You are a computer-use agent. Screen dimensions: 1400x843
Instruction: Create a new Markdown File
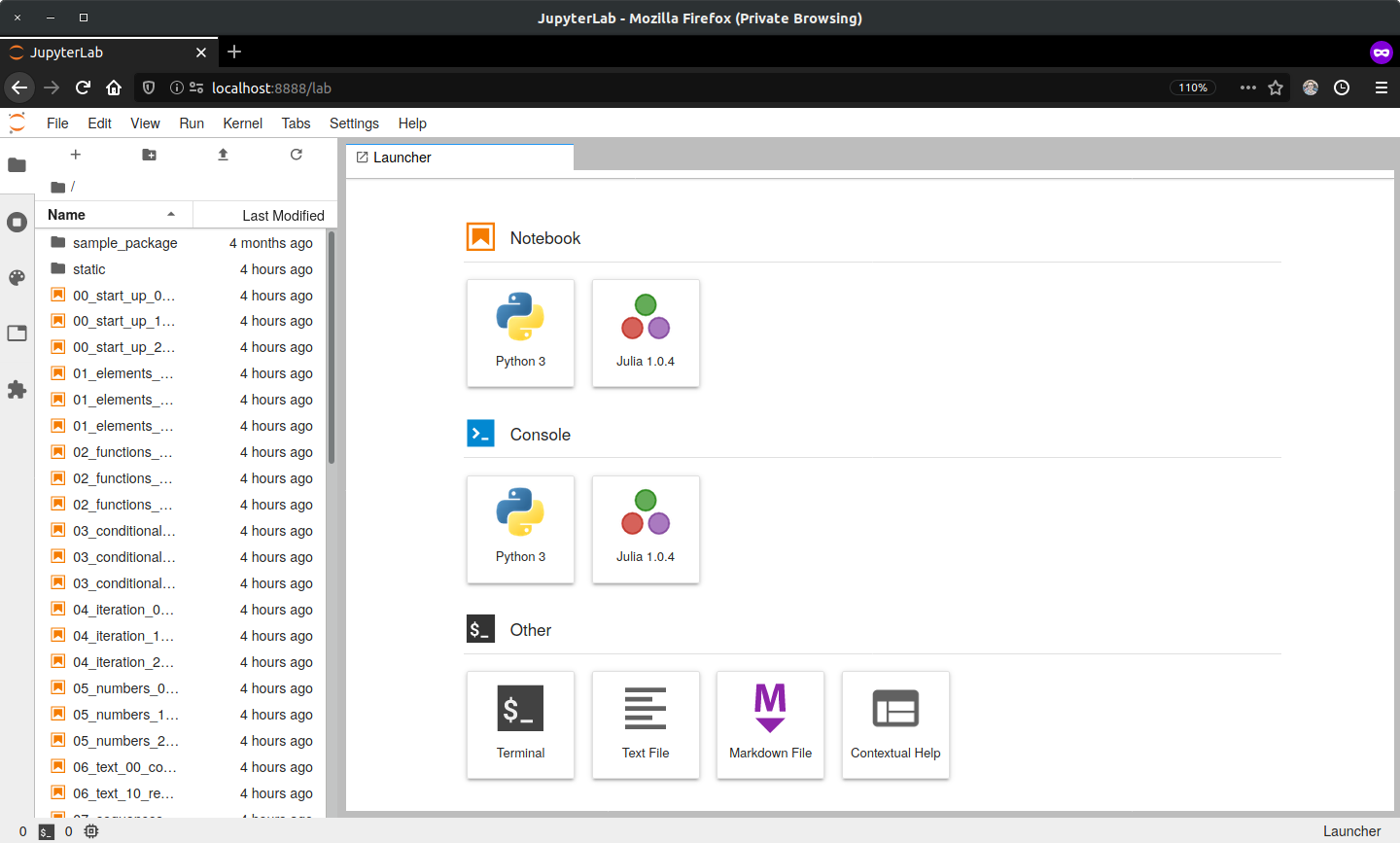(770, 724)
